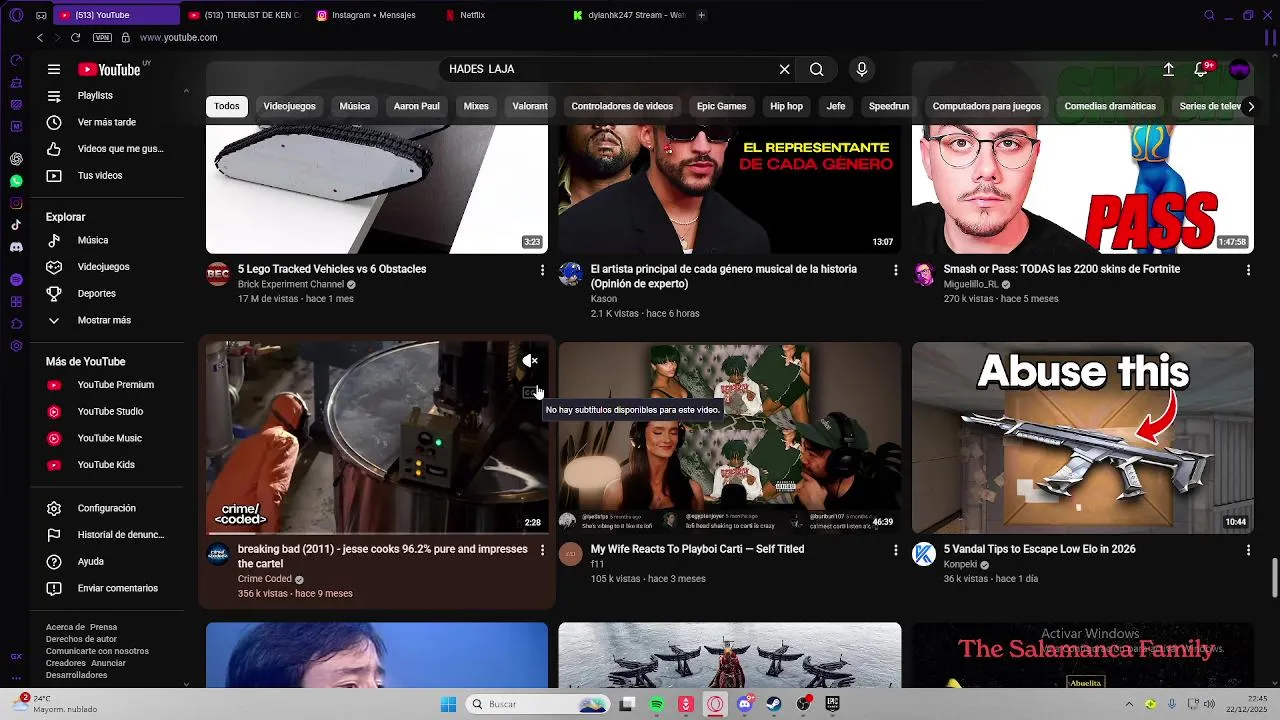1280x720 pixels.
Task: Select the Speedrun filter chip
Action: point(889,106)
